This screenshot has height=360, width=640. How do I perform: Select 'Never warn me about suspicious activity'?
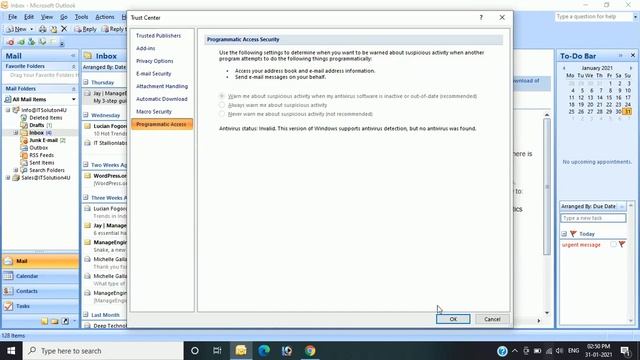point(222,114)
